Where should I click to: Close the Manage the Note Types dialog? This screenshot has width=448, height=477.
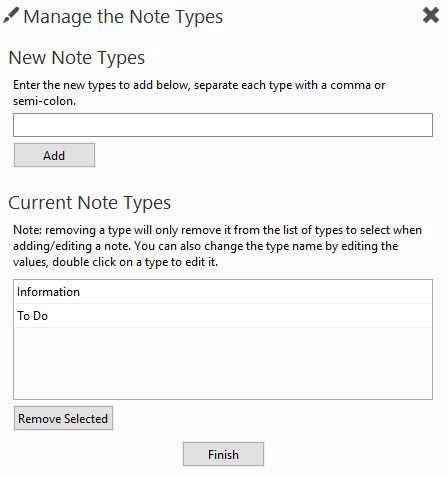tap(431, 15)
